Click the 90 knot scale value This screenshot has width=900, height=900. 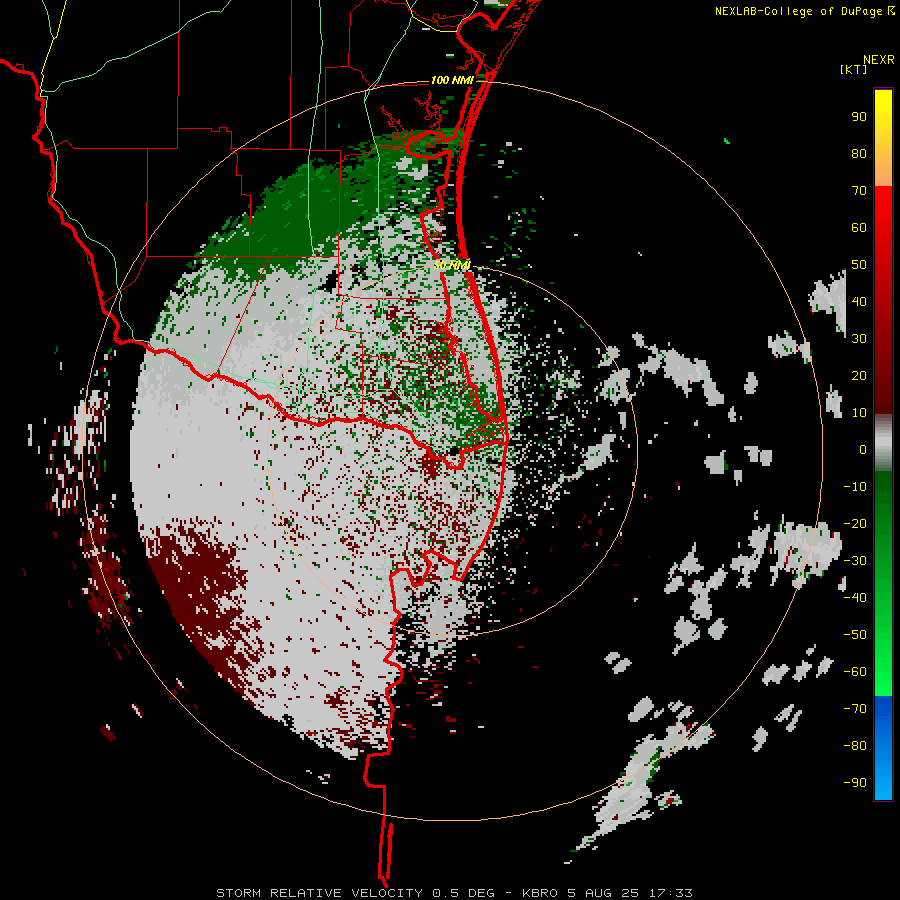(859, 117)
